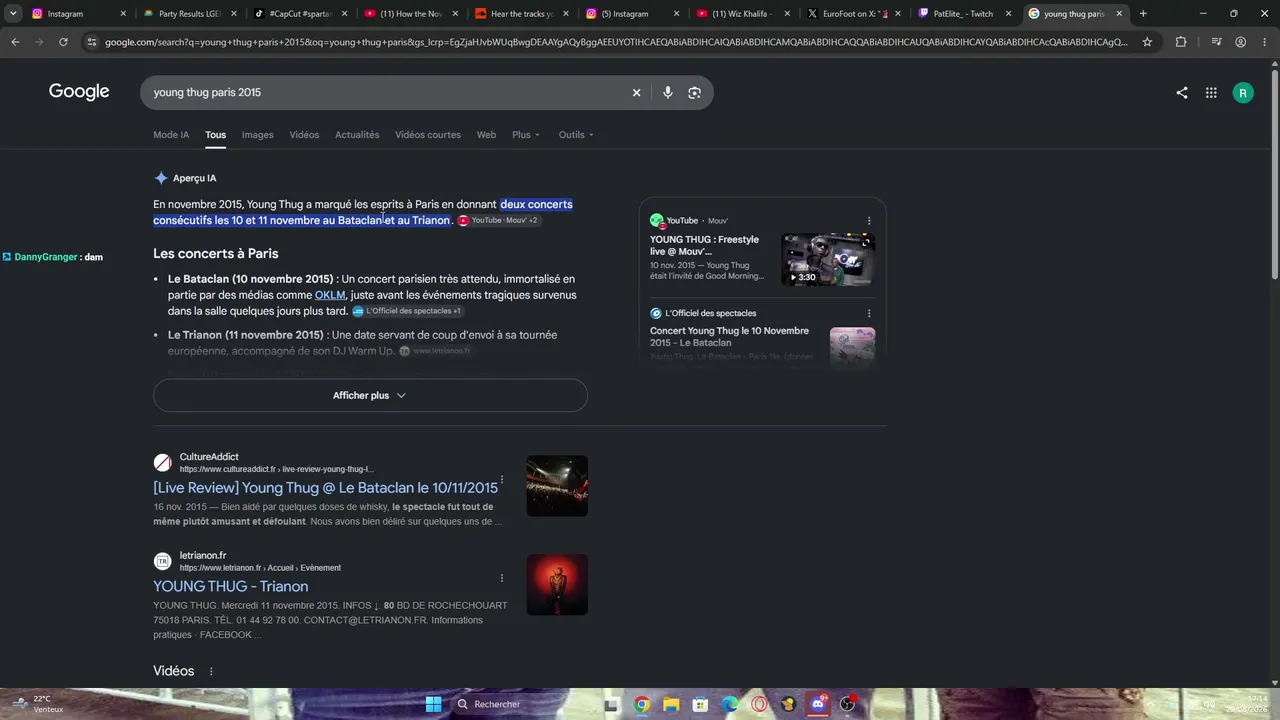This screenshot has height=720, width=1280.
Task: Open Chrome from the taskbar
Action: coord(642,704)
